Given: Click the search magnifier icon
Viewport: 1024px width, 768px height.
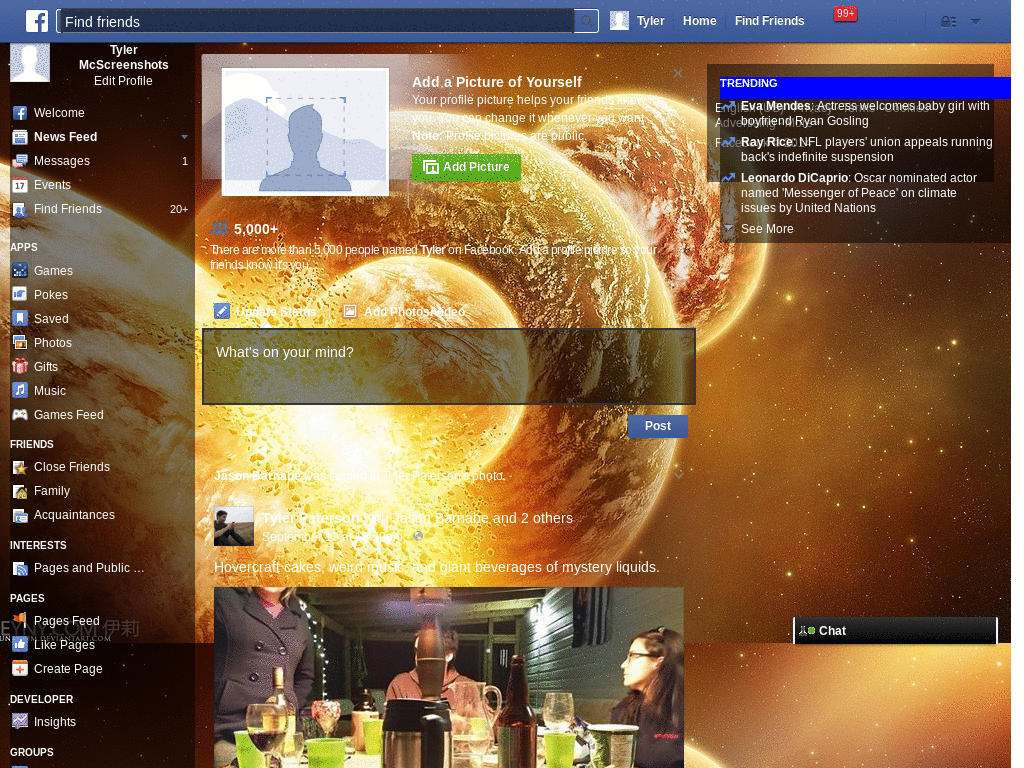Looking at the screenshot, I should (587, 22).
